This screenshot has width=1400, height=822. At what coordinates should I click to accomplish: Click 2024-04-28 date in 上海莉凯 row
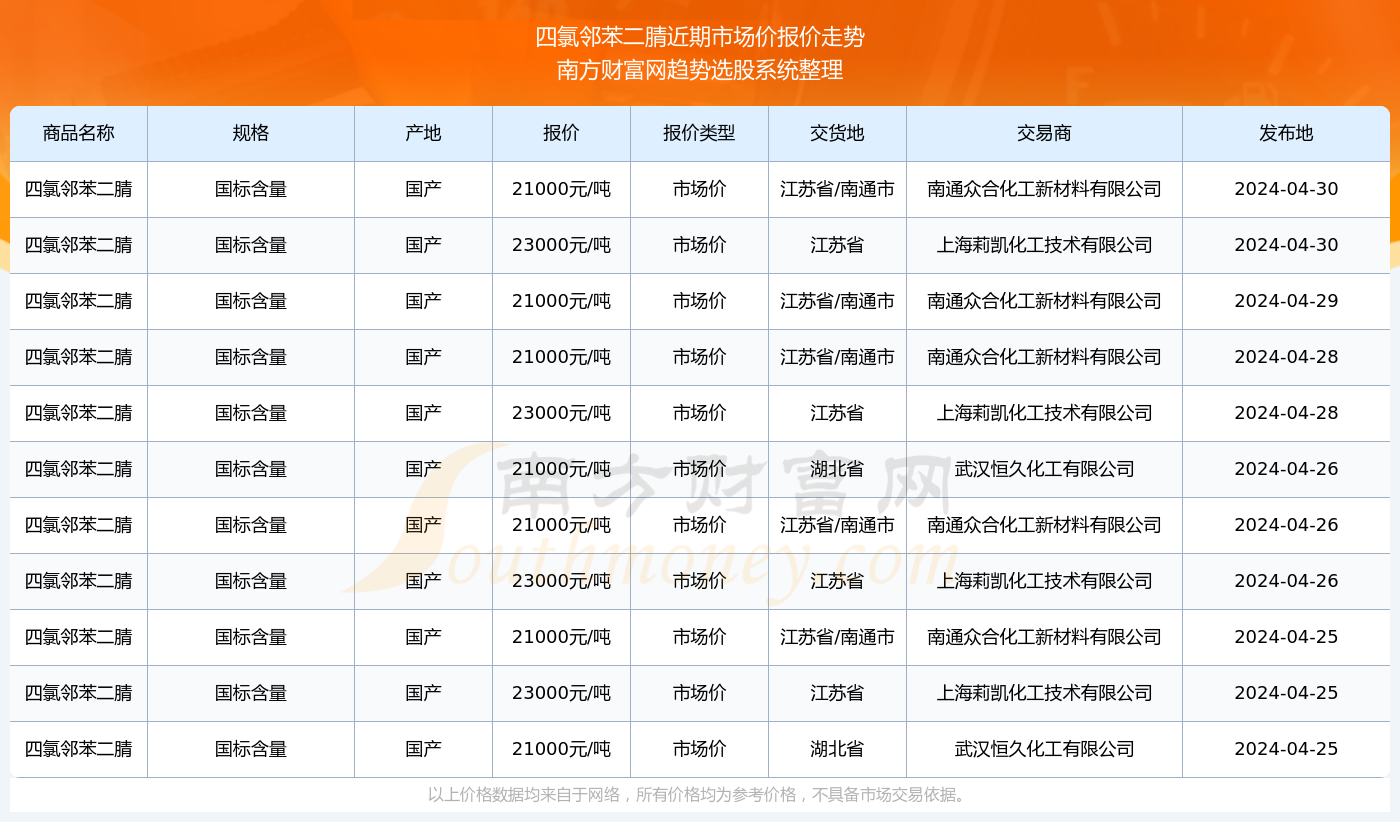pyautogui.click(x=1286, y=413)
